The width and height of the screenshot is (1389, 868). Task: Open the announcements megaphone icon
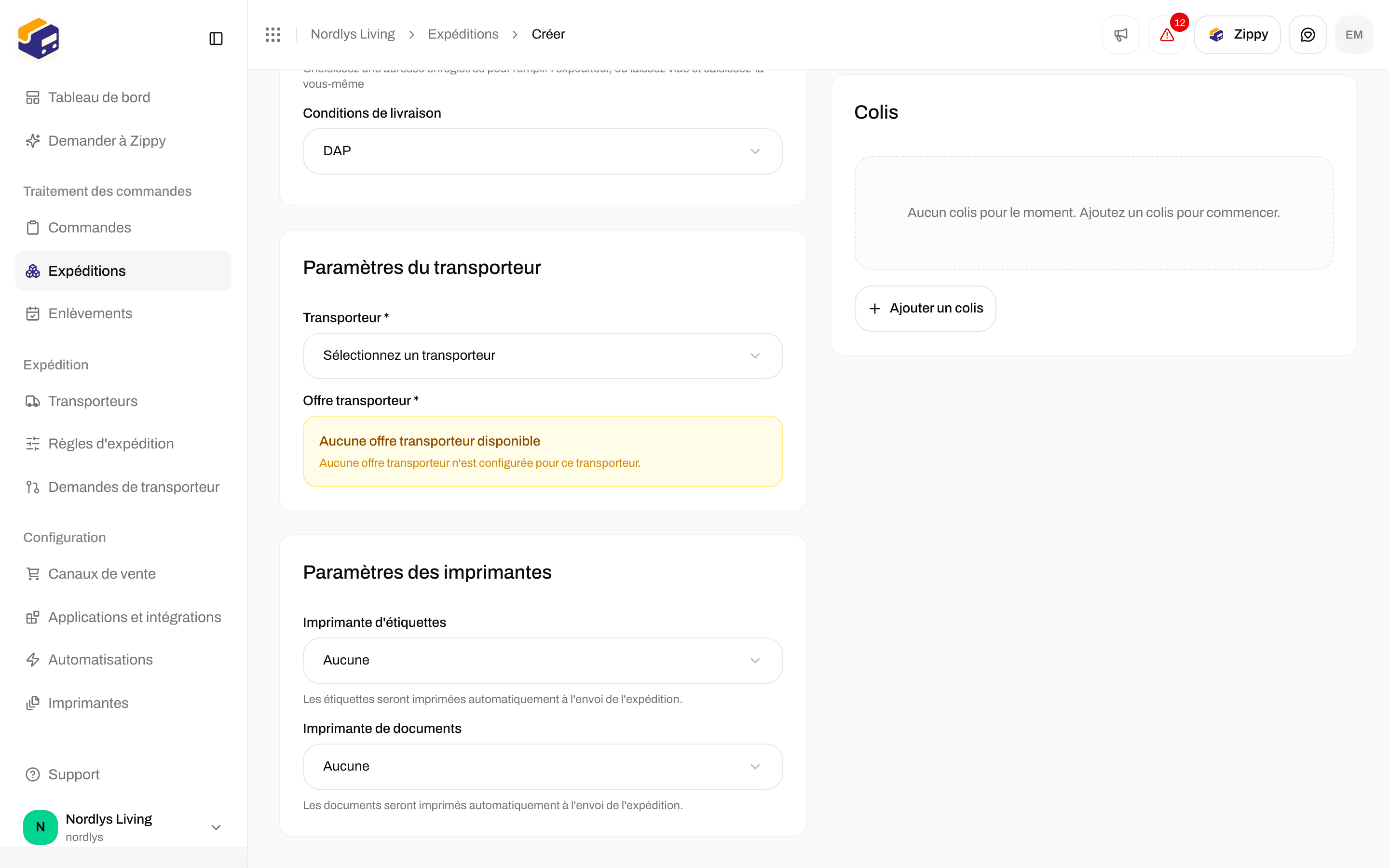point(1120,34)
